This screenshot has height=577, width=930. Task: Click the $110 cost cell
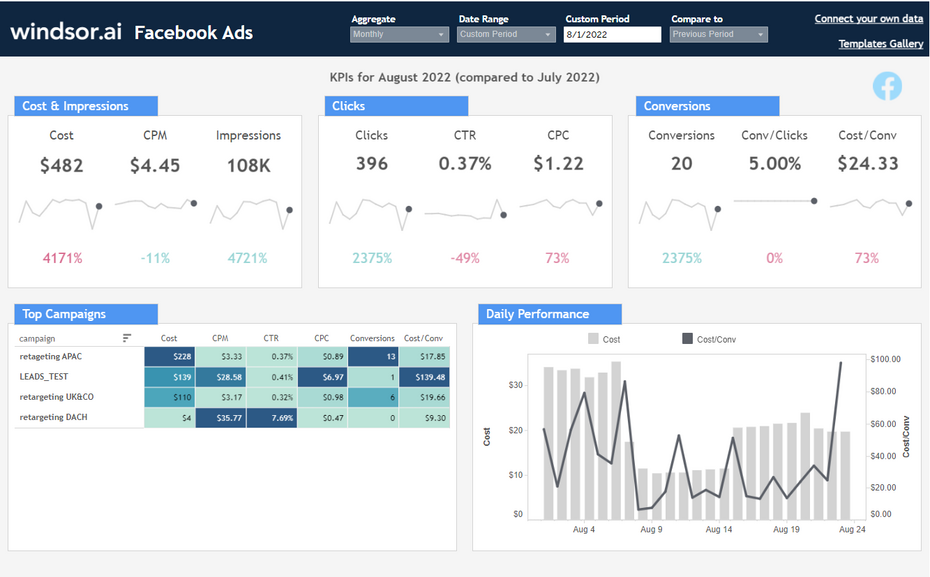click(170, 397)
